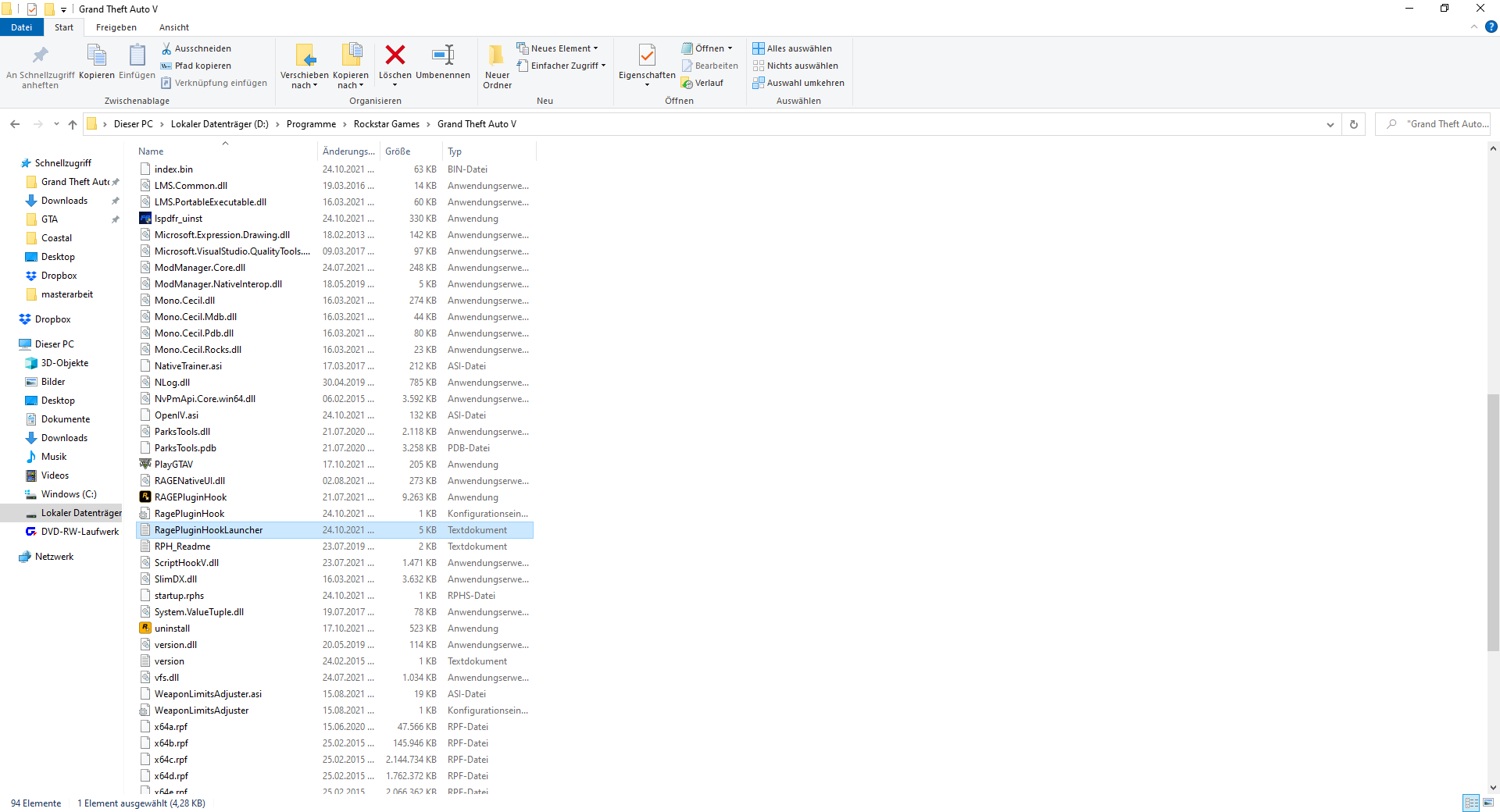Click Bearbeiten in ribbon
This screenshot has width=1500, height=812.
point(709,66)
